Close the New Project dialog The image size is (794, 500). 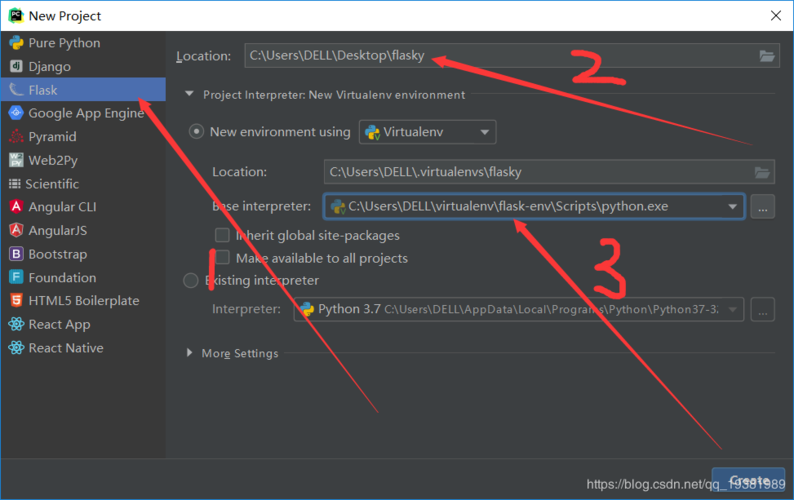pyautogui.click(x=776, y=16)
